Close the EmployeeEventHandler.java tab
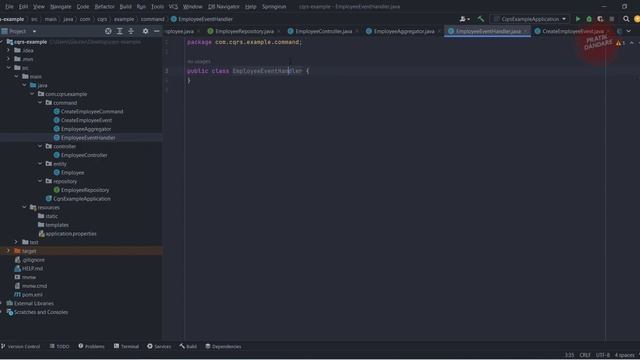The height and width of the screenshot is (360, 640). 526,31
